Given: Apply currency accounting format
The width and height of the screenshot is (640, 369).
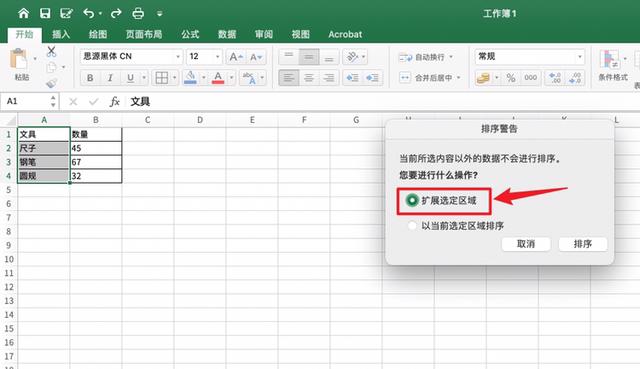Looking at the screenshot, I should tap(483, 78).
